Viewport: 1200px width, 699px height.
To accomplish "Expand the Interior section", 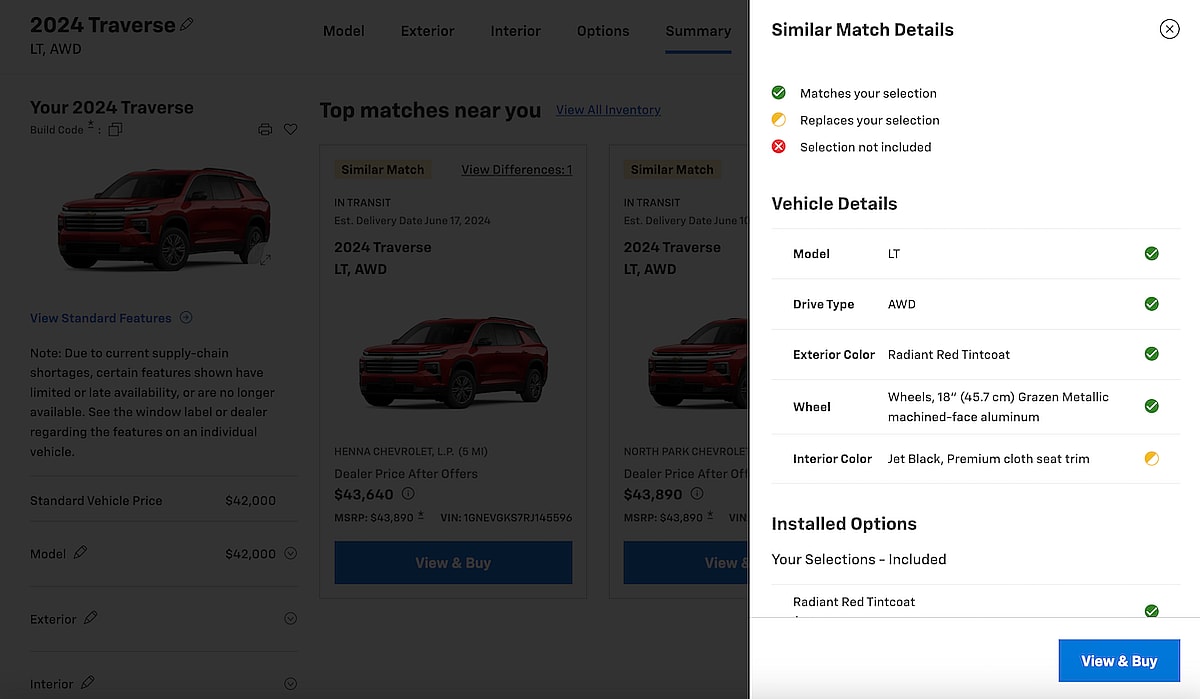I will (289, 683).
